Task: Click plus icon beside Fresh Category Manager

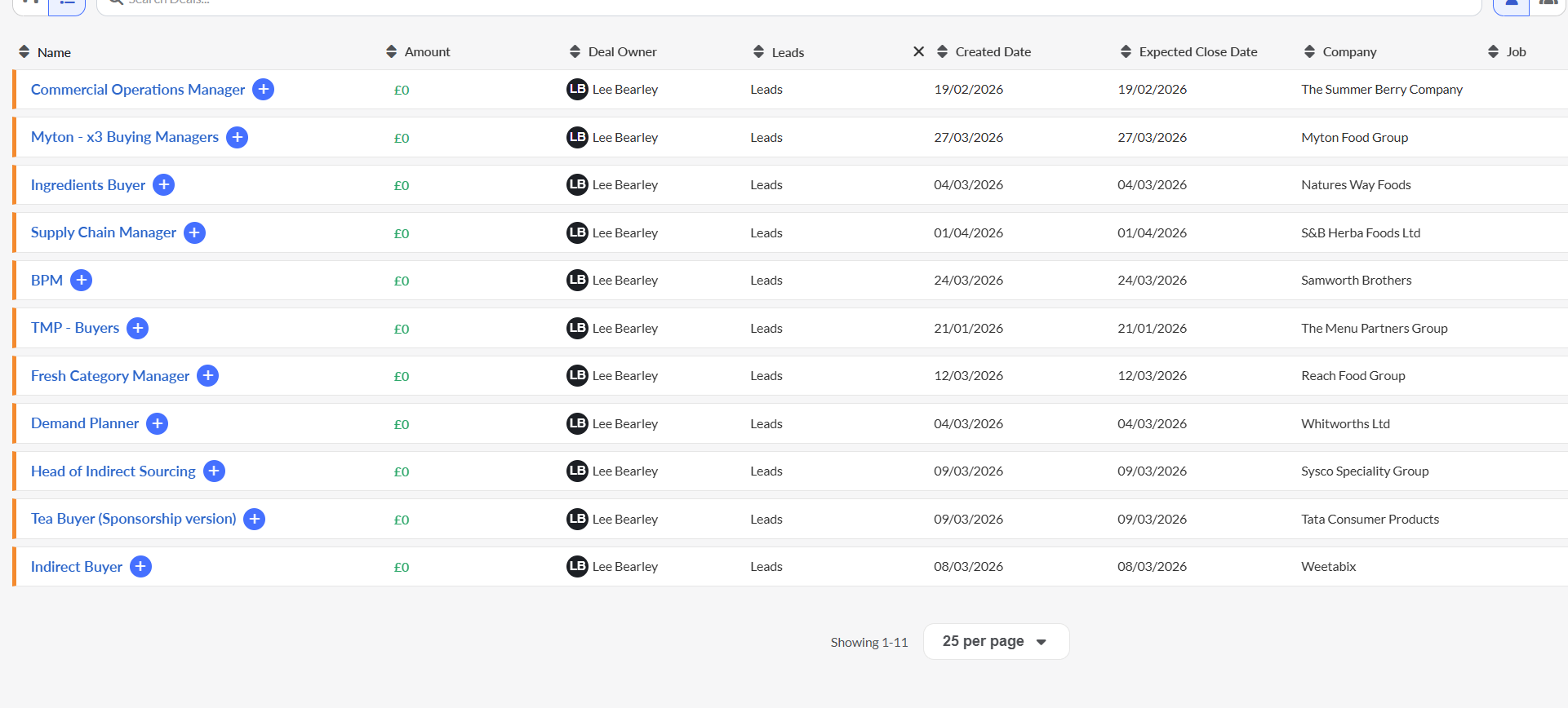Action: tap(207, 376)
